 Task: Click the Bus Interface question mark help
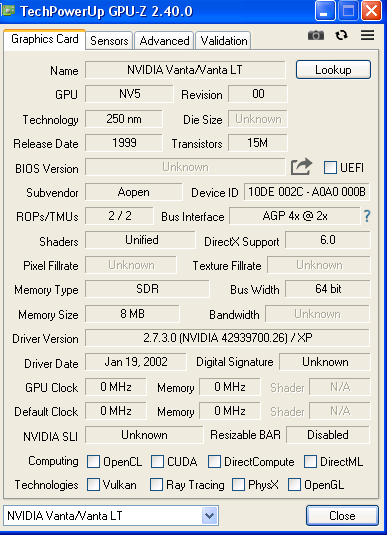(x=367, y=216)
